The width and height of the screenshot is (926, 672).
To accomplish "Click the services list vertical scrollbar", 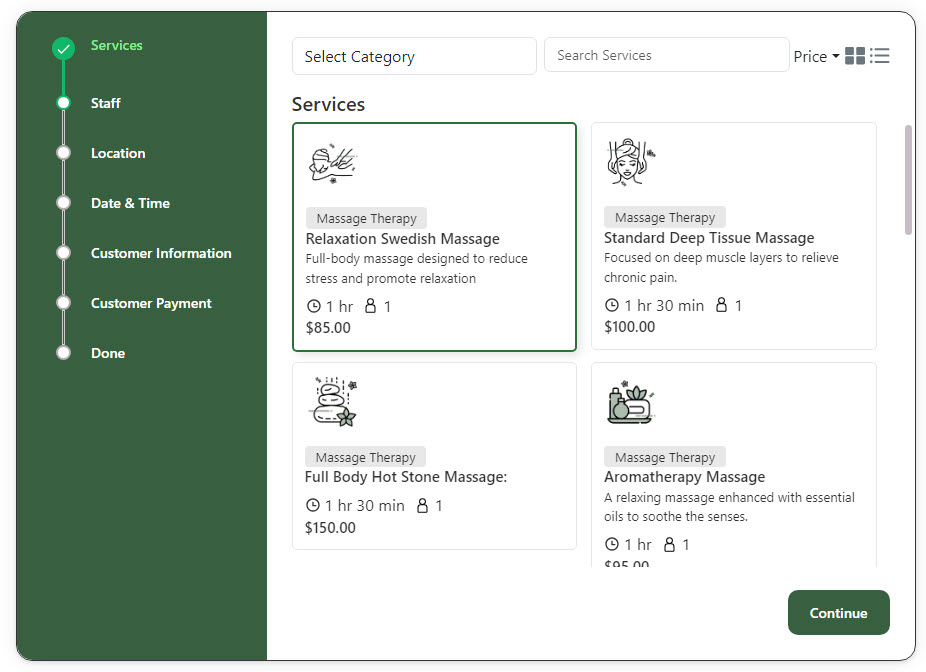I will pos(908,180).
